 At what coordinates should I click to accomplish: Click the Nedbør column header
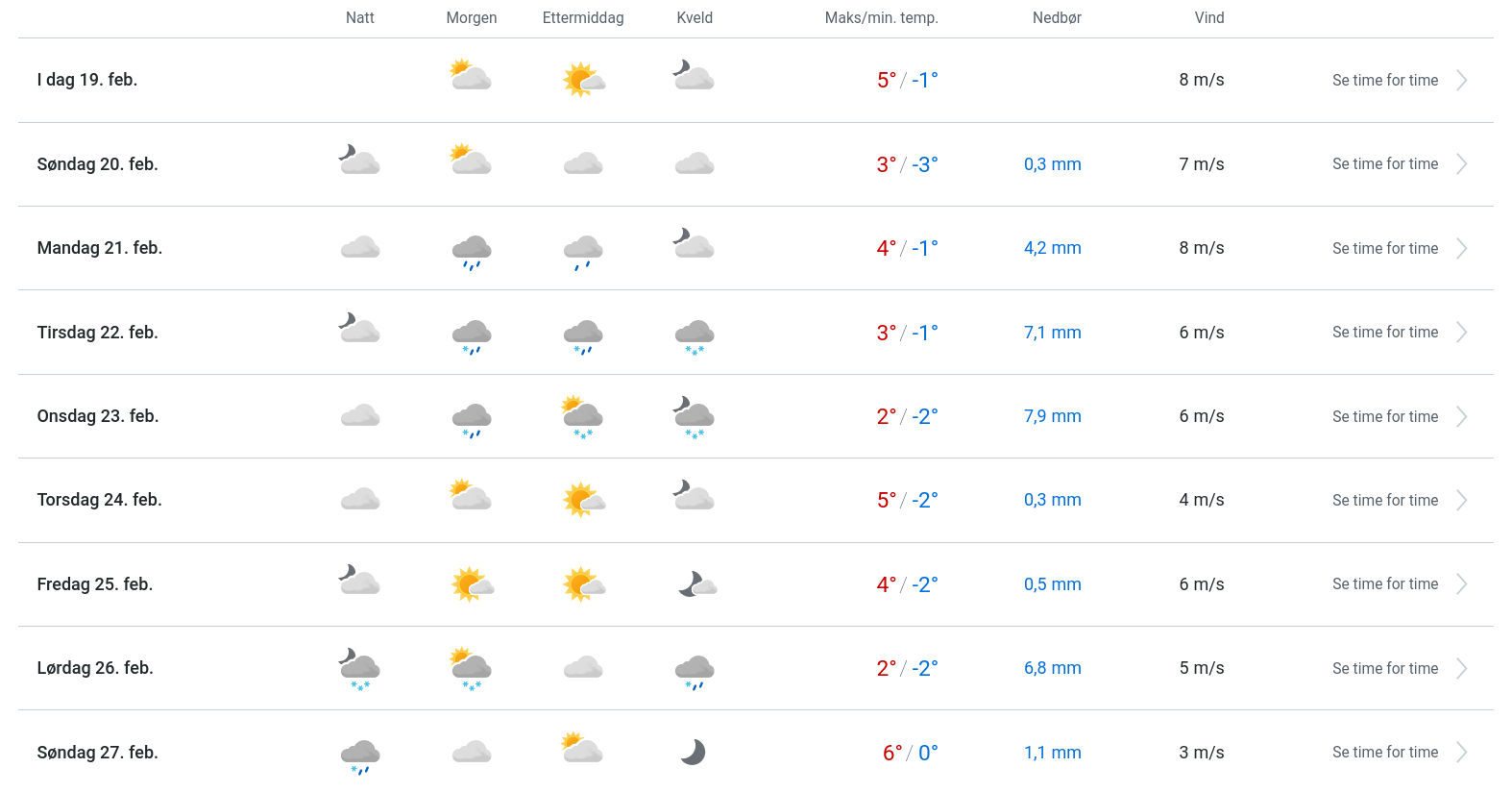[1057, 17]
